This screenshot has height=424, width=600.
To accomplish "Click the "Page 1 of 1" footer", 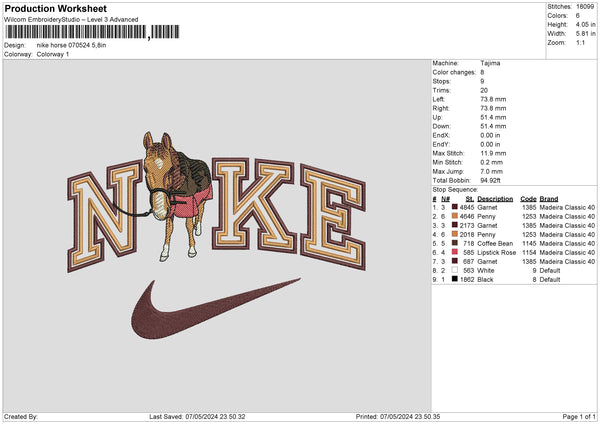I will pos(579,416).
